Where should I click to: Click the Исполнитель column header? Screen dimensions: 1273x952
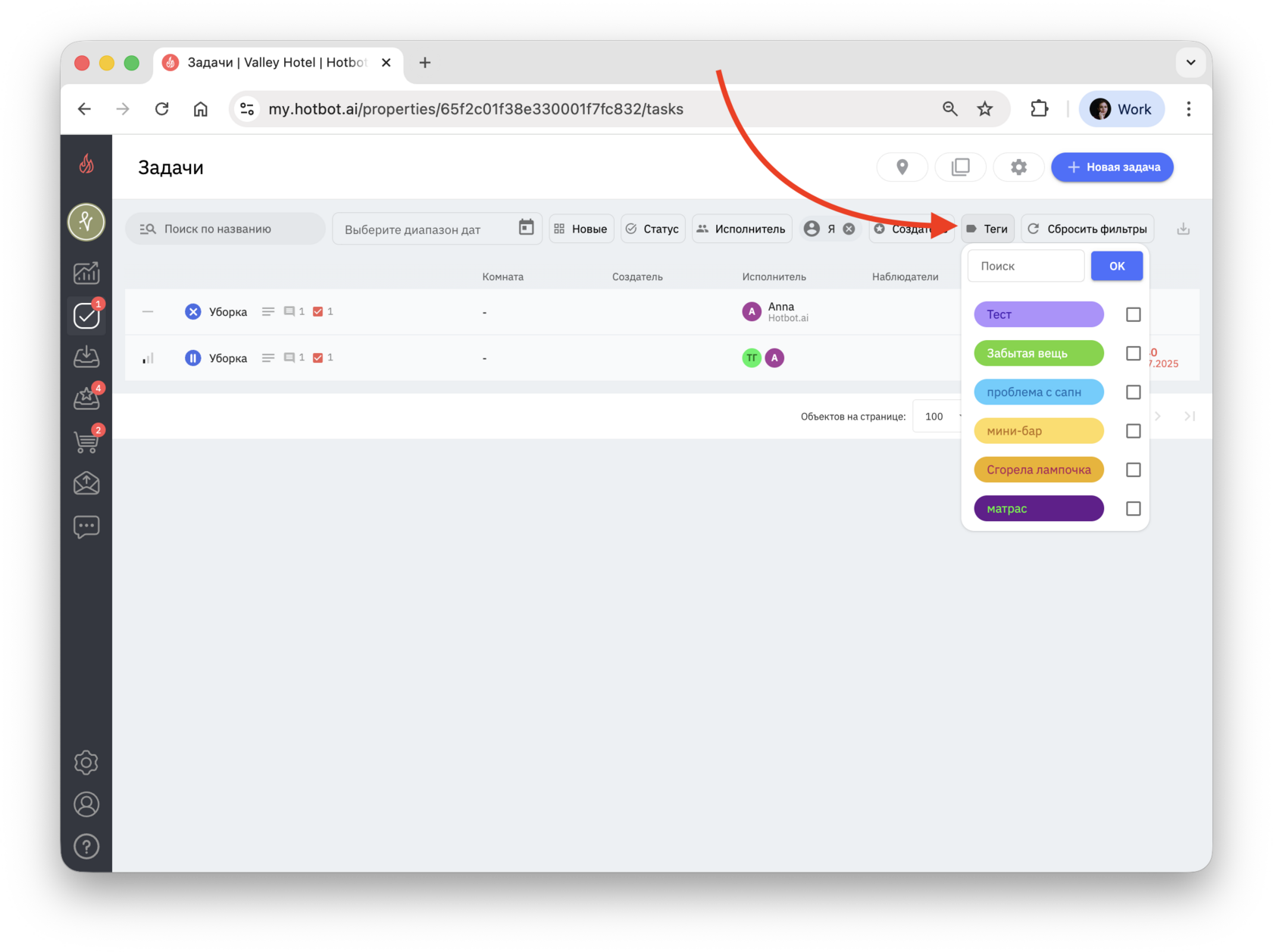click(774, 276)
